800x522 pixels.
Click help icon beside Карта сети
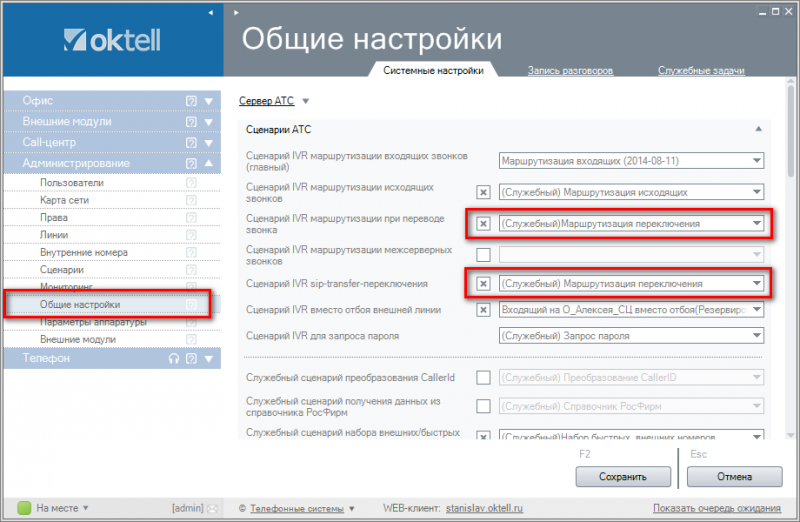coord(191,201)
